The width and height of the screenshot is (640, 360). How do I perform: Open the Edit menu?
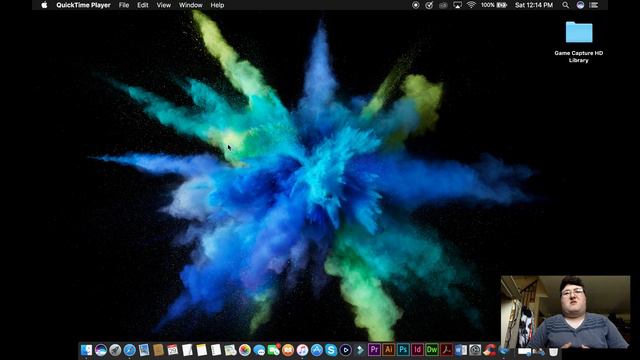tap(143, 5)
